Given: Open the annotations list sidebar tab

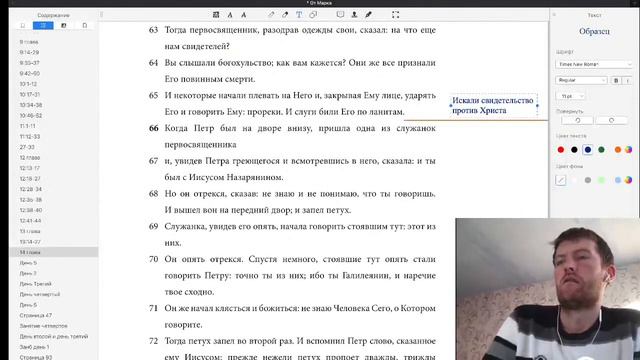Looking at the screenshot, I should (x=64, y=25).
